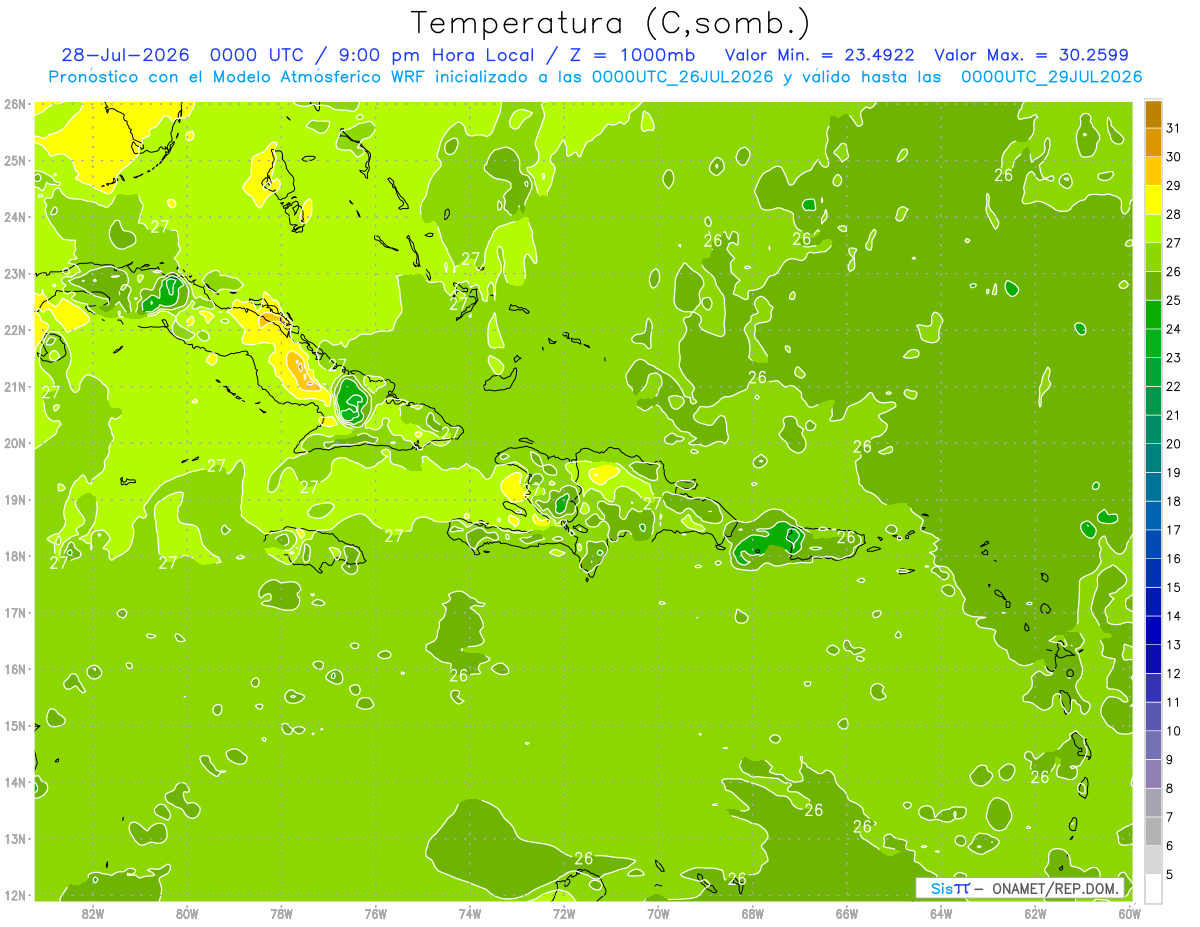
Task: Click the "12N" latitude axis label
Action: pos(15,895)
